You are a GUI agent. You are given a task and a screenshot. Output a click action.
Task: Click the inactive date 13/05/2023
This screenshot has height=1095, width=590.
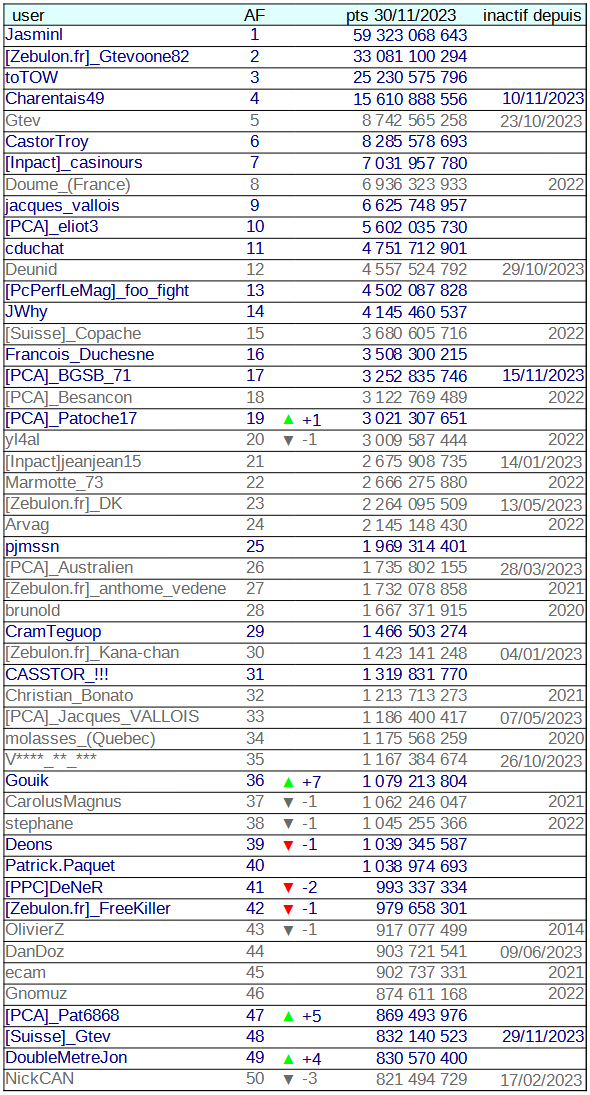click(x=541, y=505)
